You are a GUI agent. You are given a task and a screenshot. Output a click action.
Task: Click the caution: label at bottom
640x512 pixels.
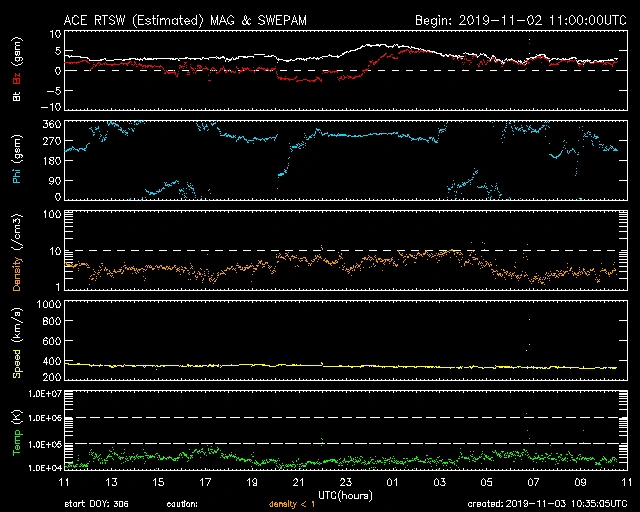pos(180,504)
